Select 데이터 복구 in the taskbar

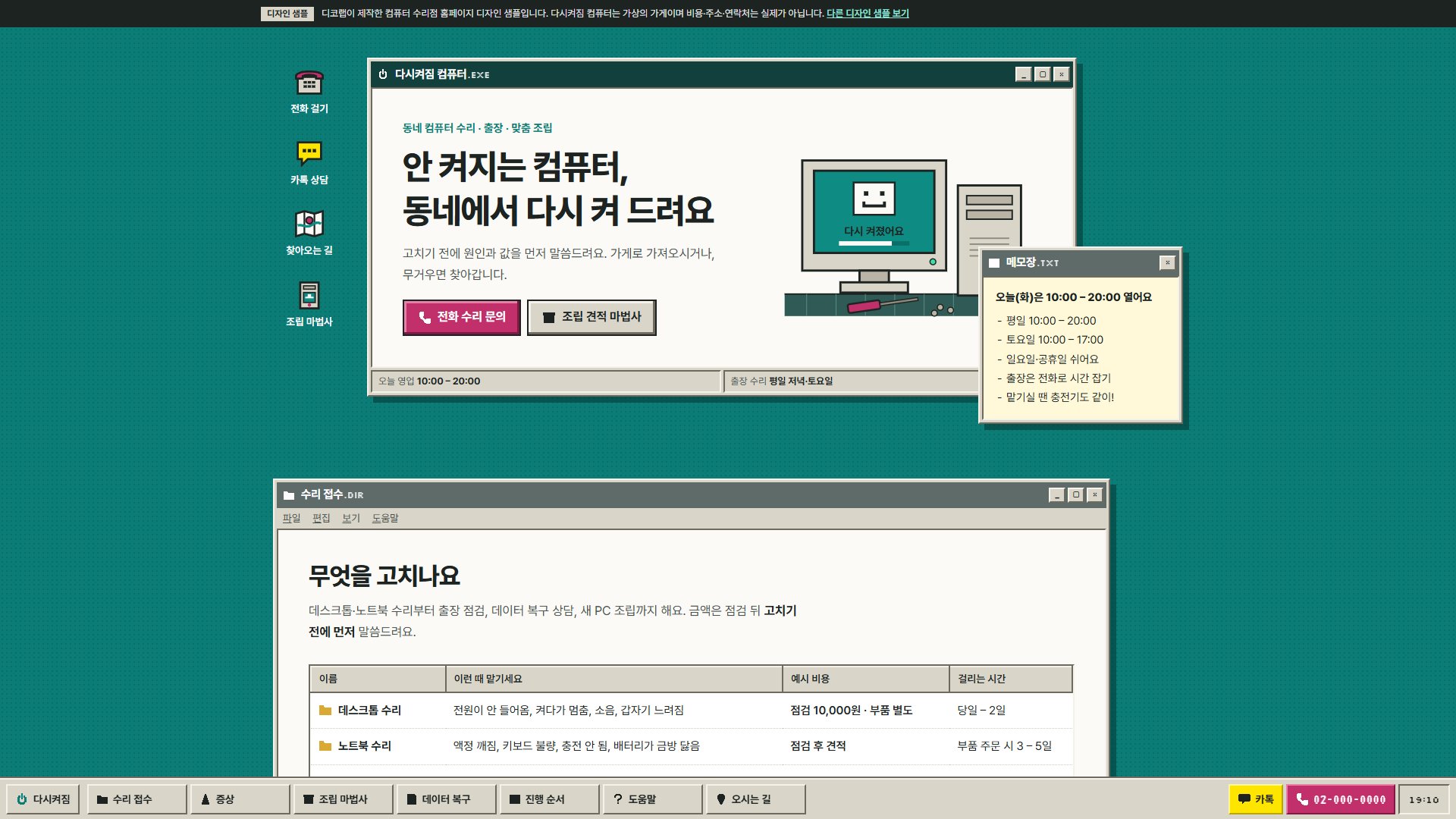446,799
